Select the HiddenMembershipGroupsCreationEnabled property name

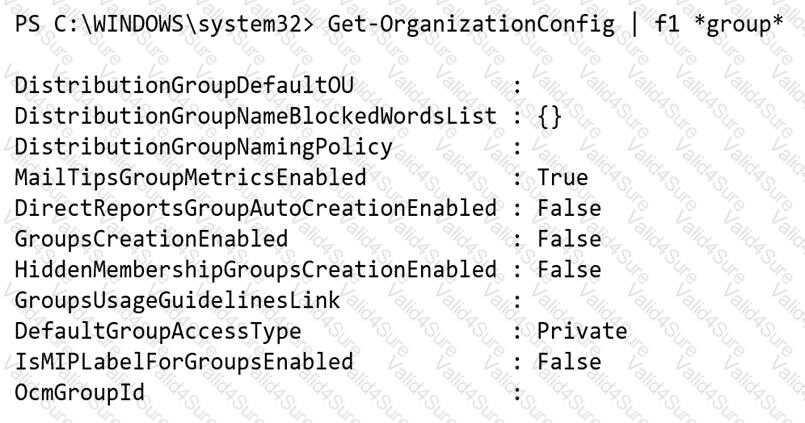coord(255,269)
